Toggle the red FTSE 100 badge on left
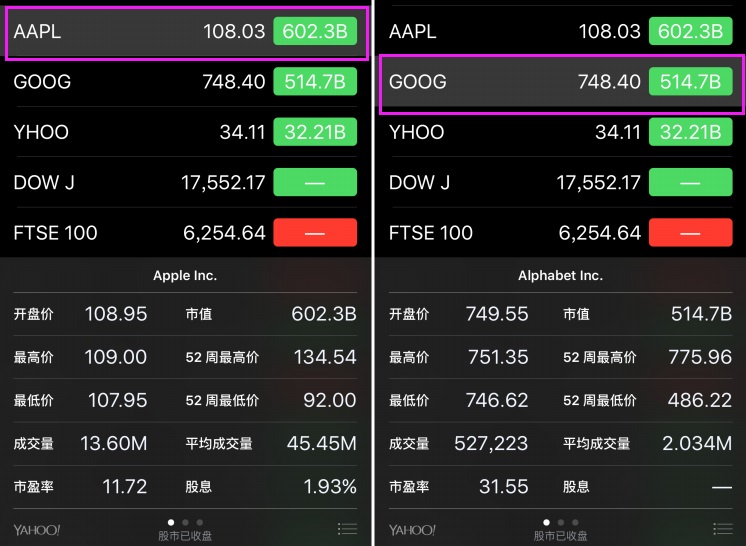746x546 pixels. coord(315,233)
